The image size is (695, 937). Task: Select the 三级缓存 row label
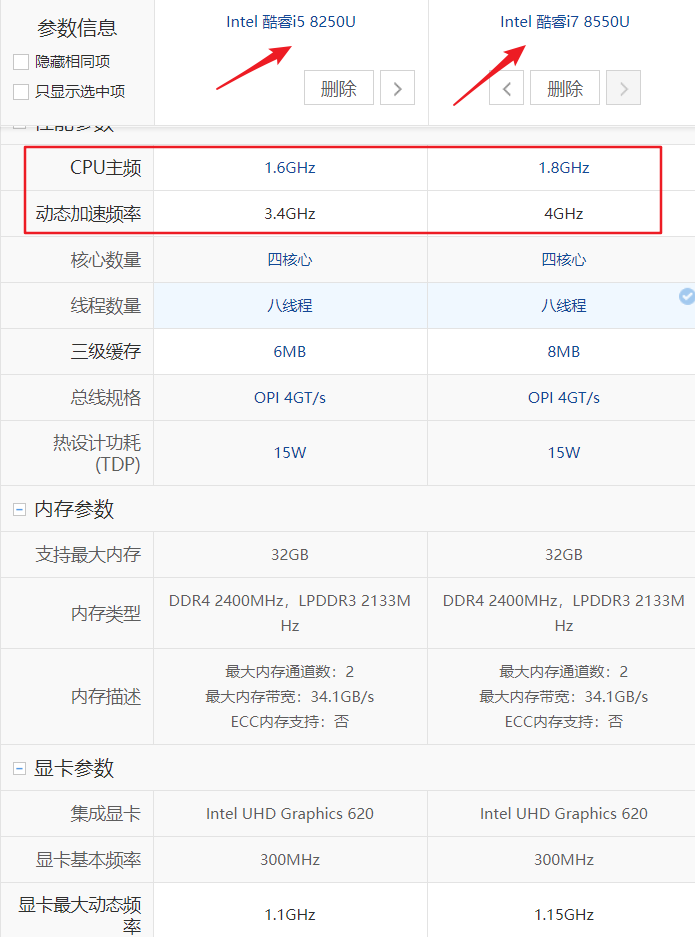click(x=106, y=352)
